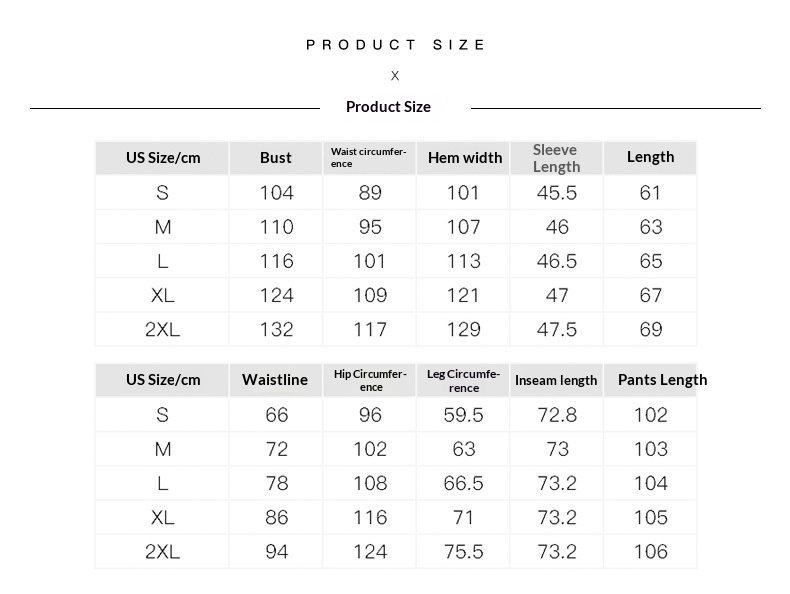Screen dimensions: 790x594
Task: Click the Hip Circumference column header
Action: (370, 380)
